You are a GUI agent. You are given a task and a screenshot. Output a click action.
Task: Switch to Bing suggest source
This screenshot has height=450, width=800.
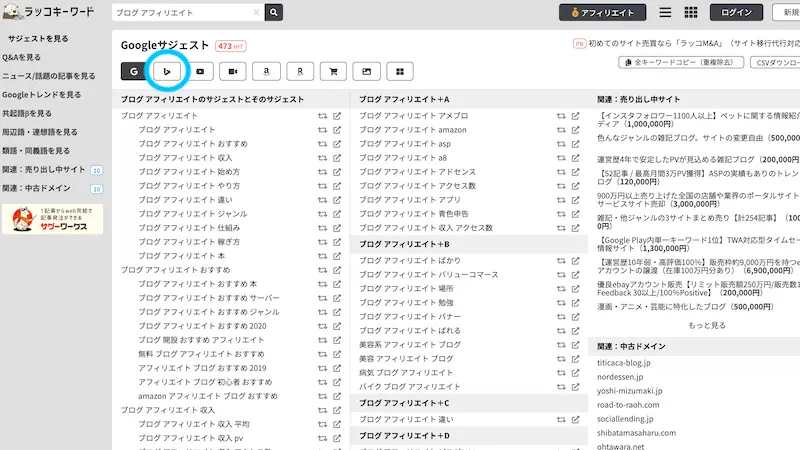tap(168, 71)
